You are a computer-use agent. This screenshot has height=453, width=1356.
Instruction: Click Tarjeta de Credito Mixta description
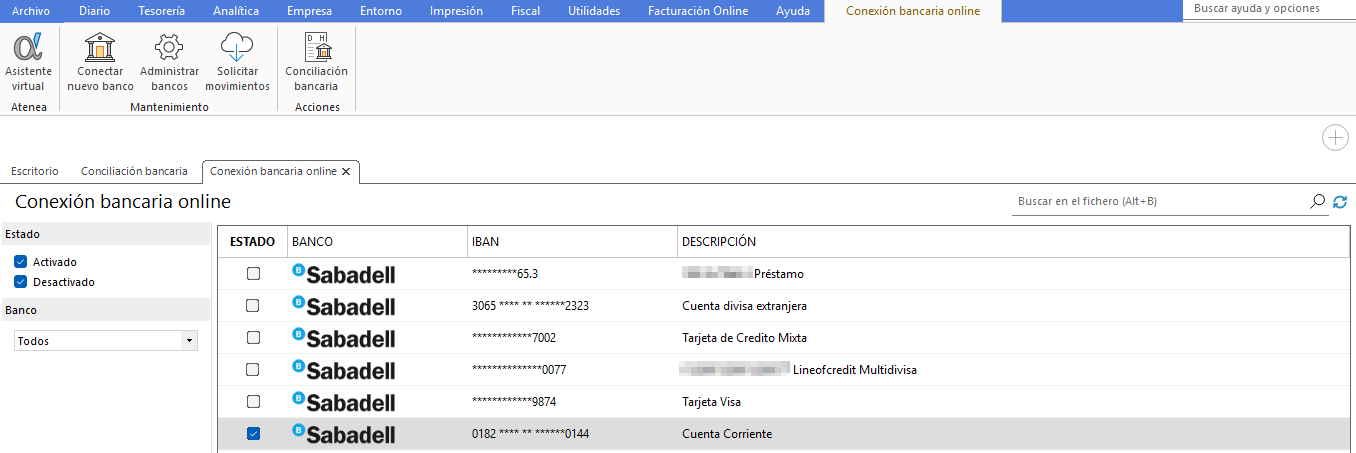pyautogui.click(x=744, y=338)
